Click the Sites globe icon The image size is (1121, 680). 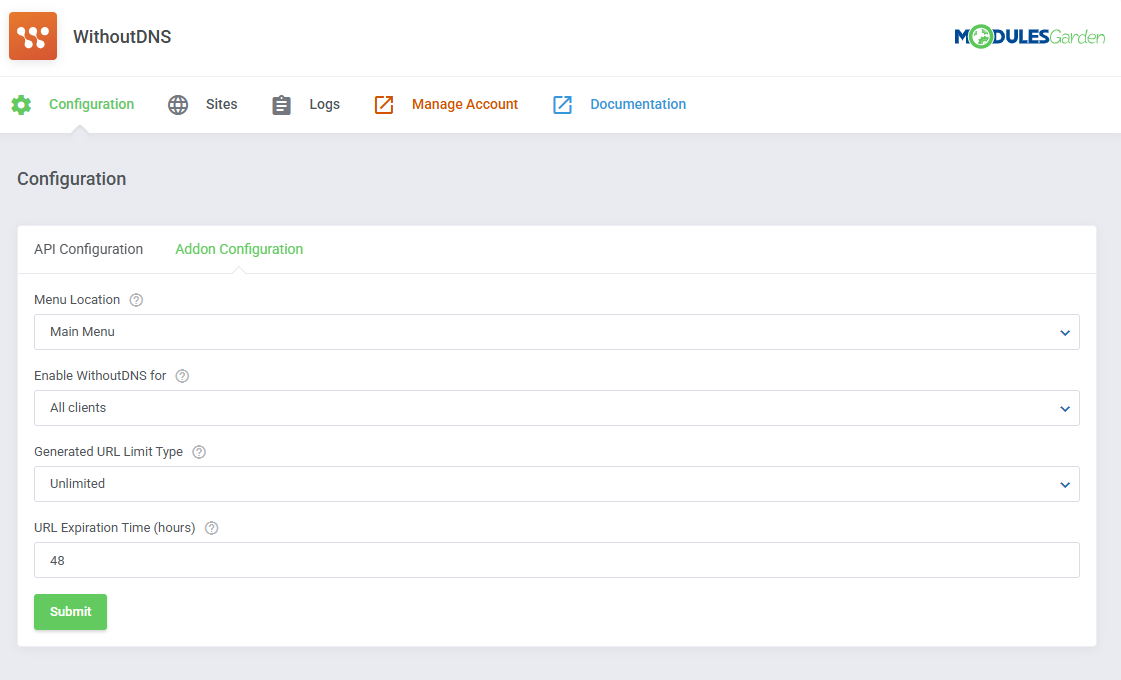[178, 104]
